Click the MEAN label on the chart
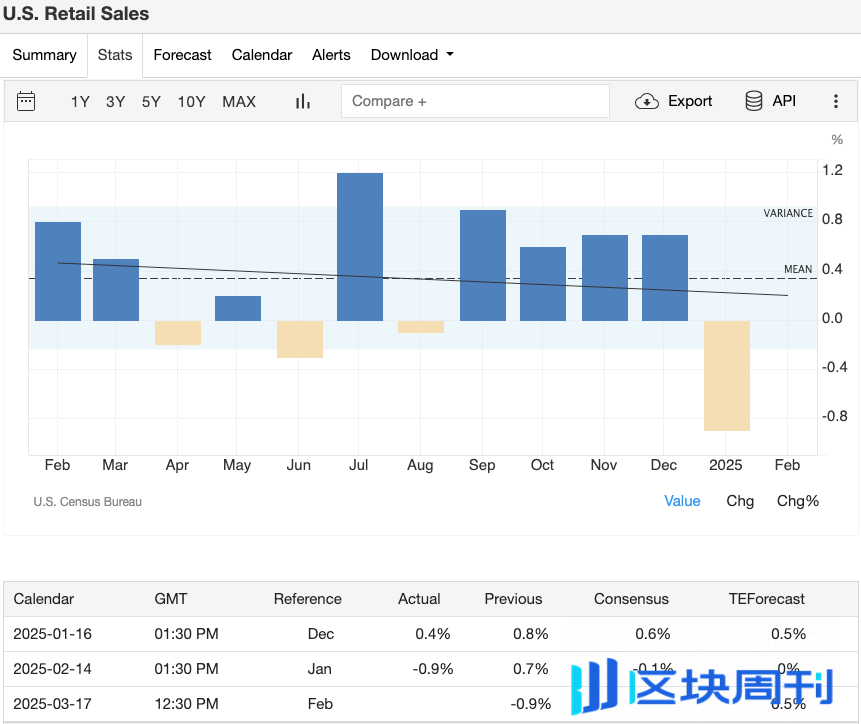 (x=798, y=269)
